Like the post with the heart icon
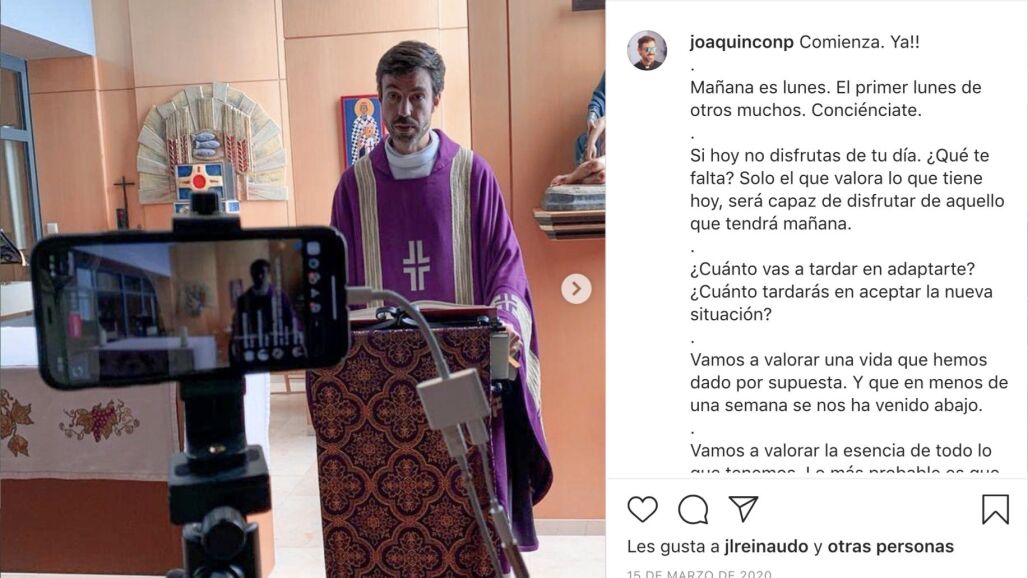1028x578 pixels. click(x=642, y=509)
